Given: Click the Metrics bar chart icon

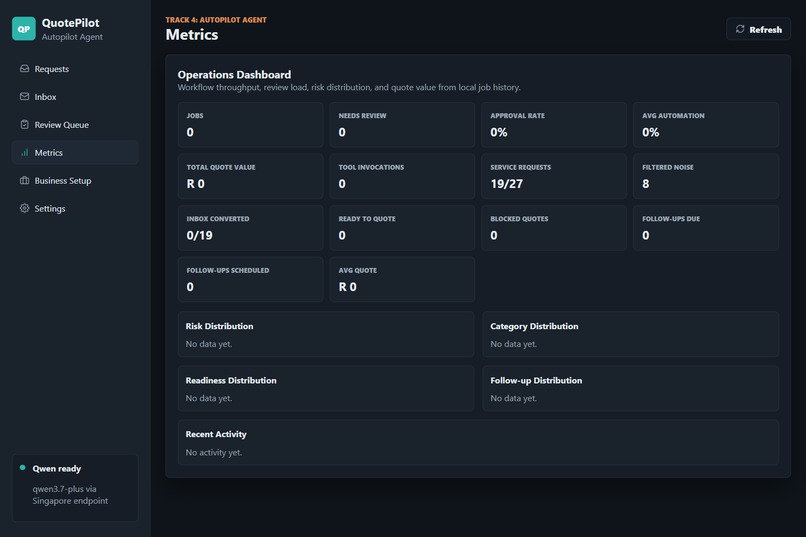Looking at the screenshot, I should pyautogui.click(x=24, y=152).
